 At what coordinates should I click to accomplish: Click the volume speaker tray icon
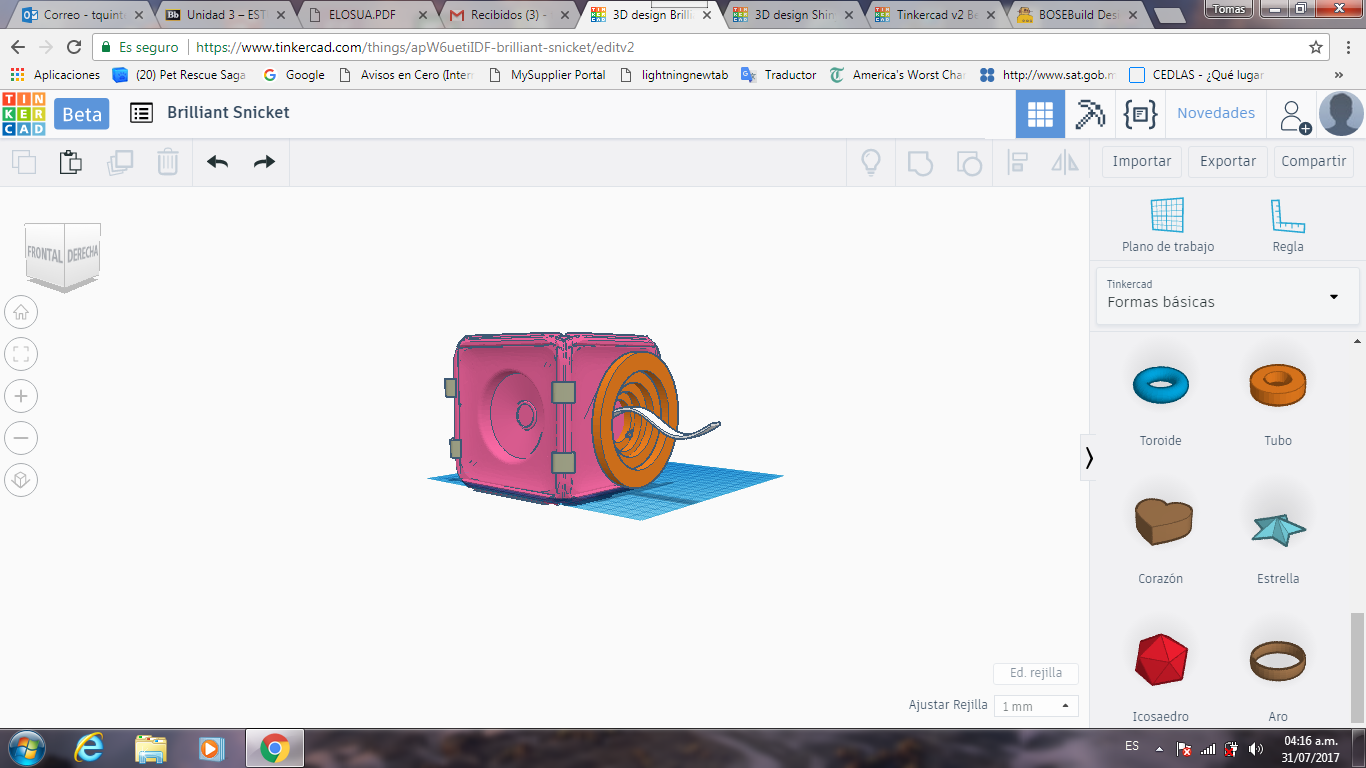pos(1255,748)
